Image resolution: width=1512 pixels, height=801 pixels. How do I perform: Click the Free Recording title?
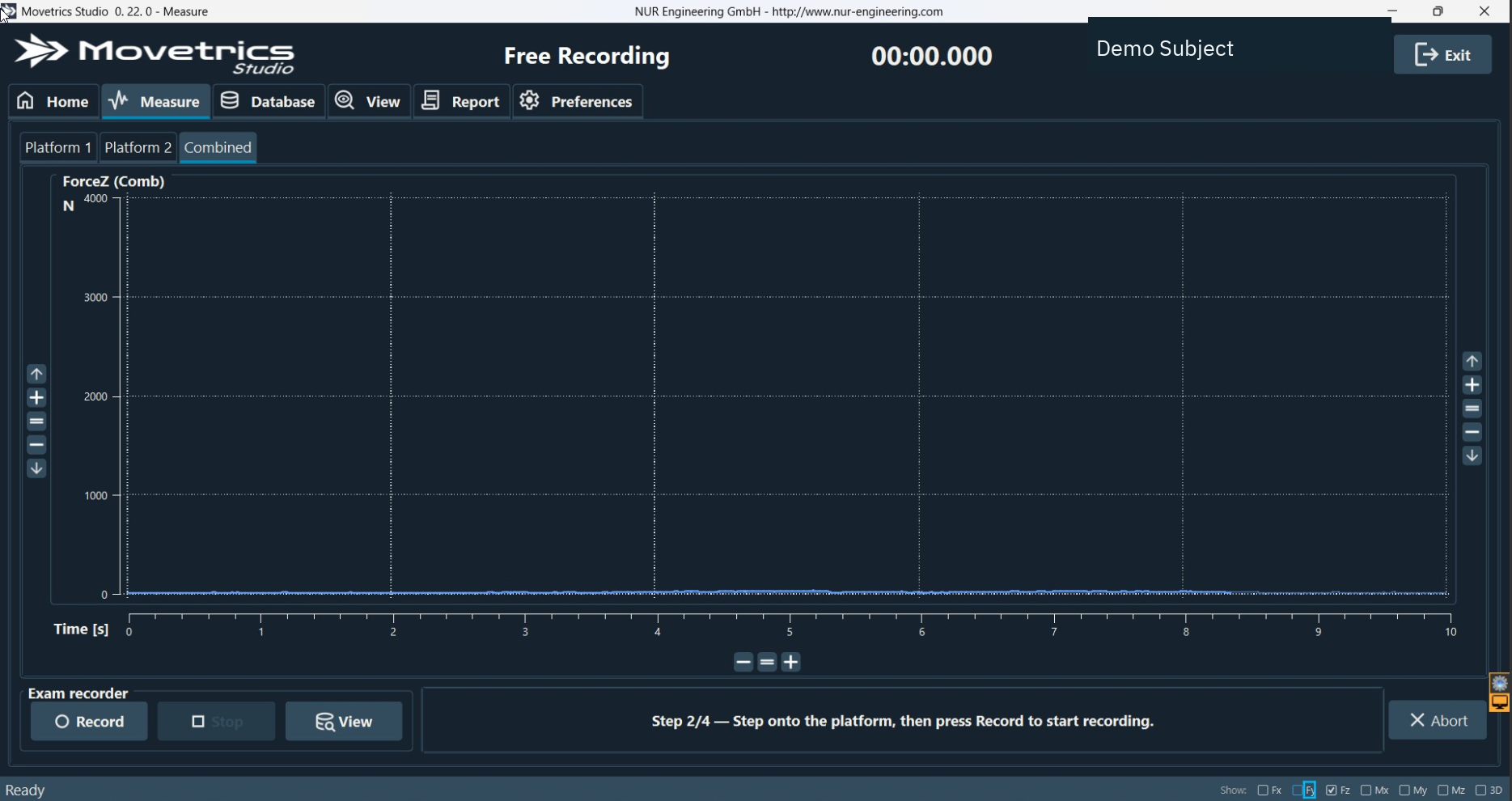coord(587,56)
